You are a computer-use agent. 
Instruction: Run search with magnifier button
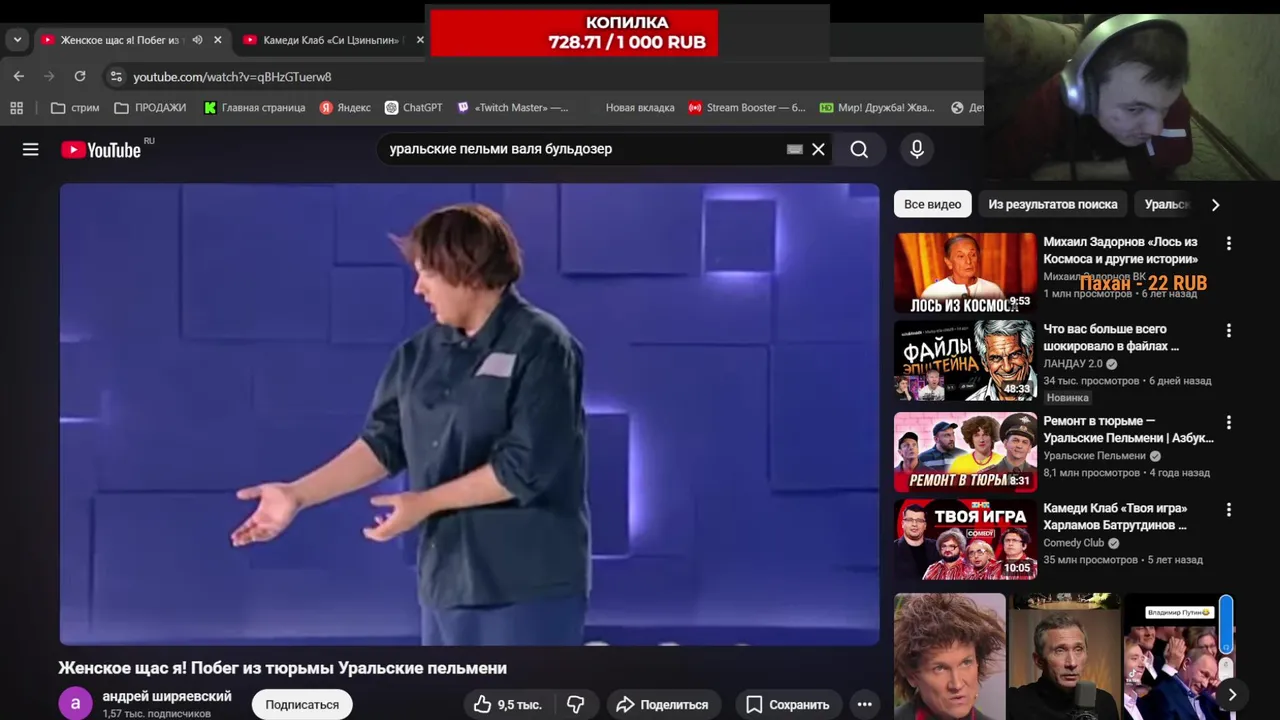point(859,149)
